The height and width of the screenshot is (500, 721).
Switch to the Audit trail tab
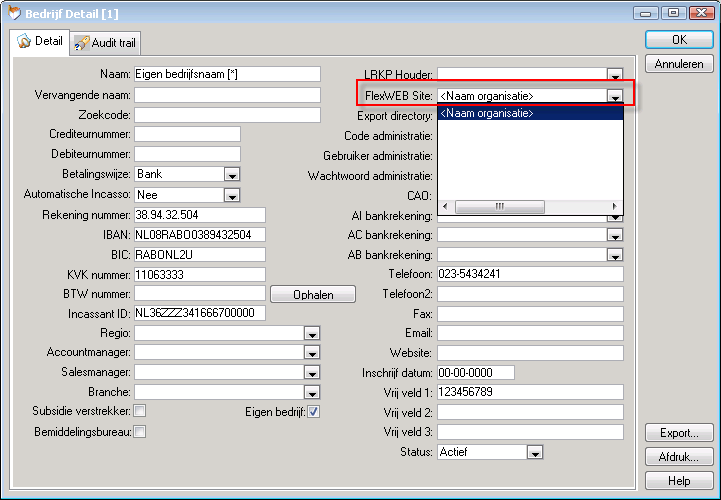coord(106,43)
